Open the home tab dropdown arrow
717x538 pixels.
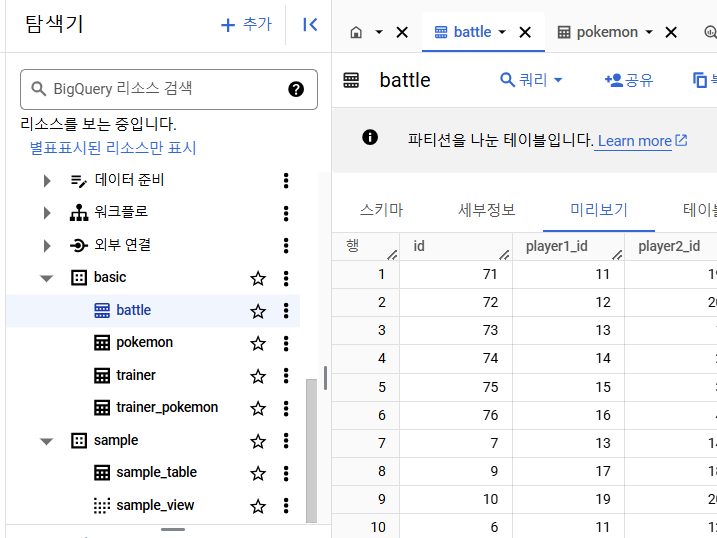point(379,32)
